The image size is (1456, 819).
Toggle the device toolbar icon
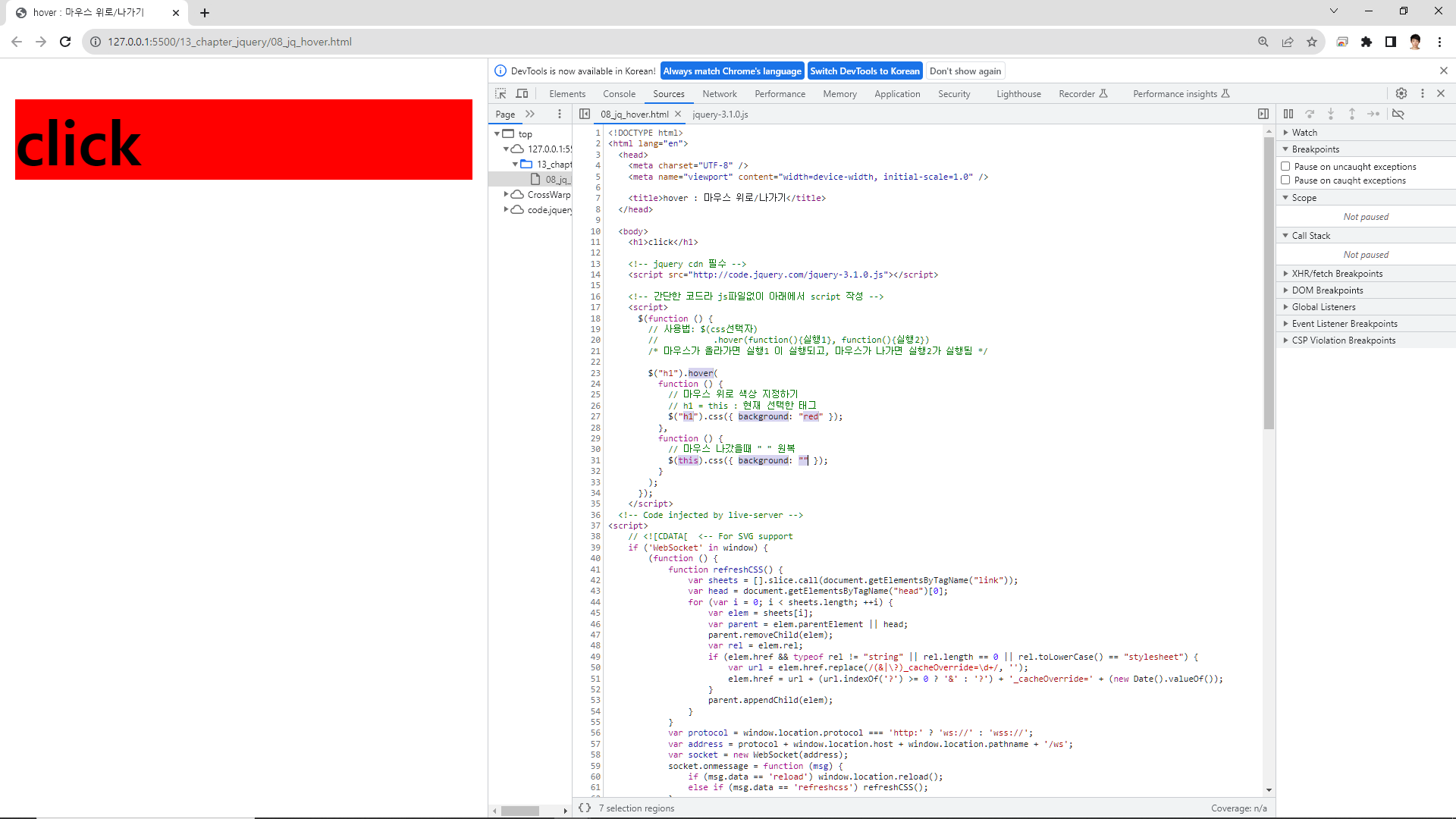pos(522,93)
